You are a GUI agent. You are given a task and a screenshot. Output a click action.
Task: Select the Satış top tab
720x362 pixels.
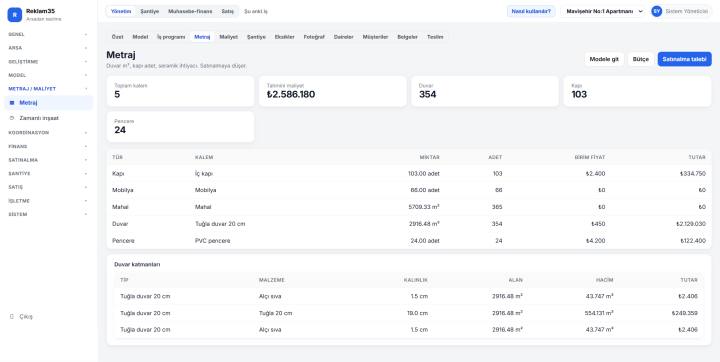[x=228, y=11]
